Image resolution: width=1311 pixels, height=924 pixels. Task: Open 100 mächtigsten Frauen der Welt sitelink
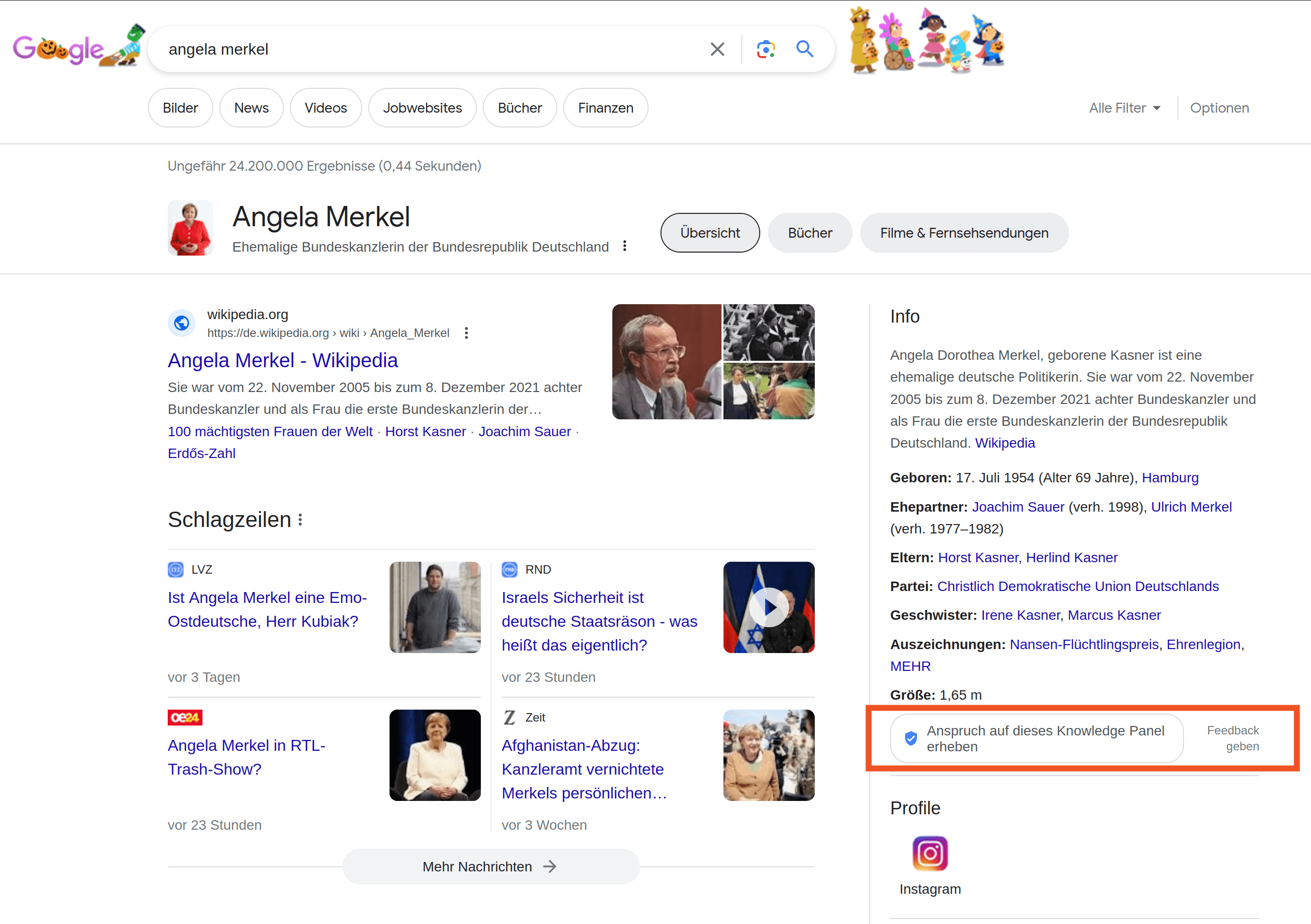[x=270, y=432]
